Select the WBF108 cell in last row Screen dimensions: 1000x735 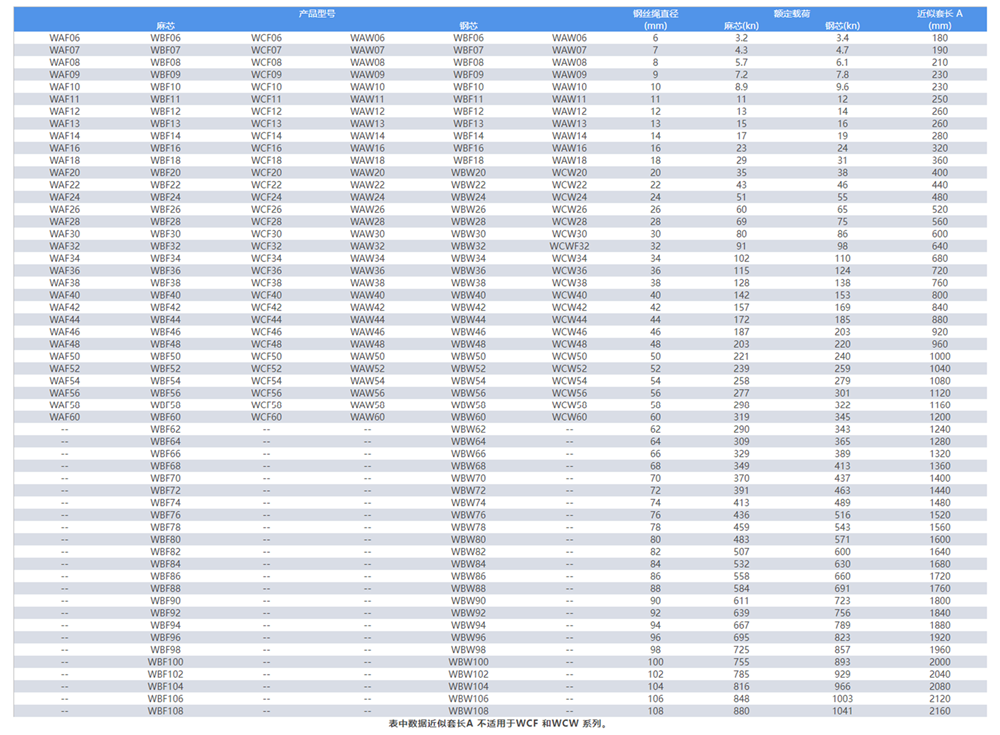(166, 711)
